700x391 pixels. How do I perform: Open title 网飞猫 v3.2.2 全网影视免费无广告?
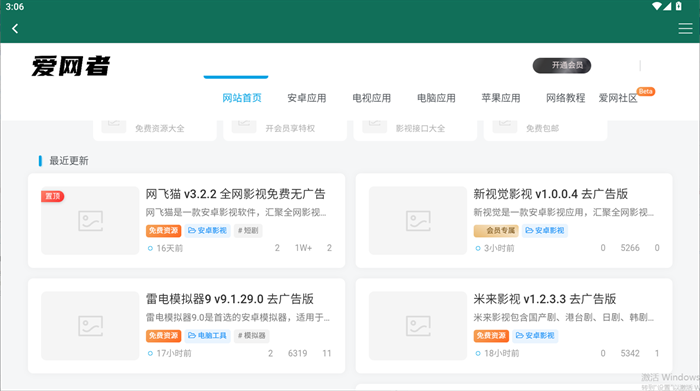click(236, 194)
